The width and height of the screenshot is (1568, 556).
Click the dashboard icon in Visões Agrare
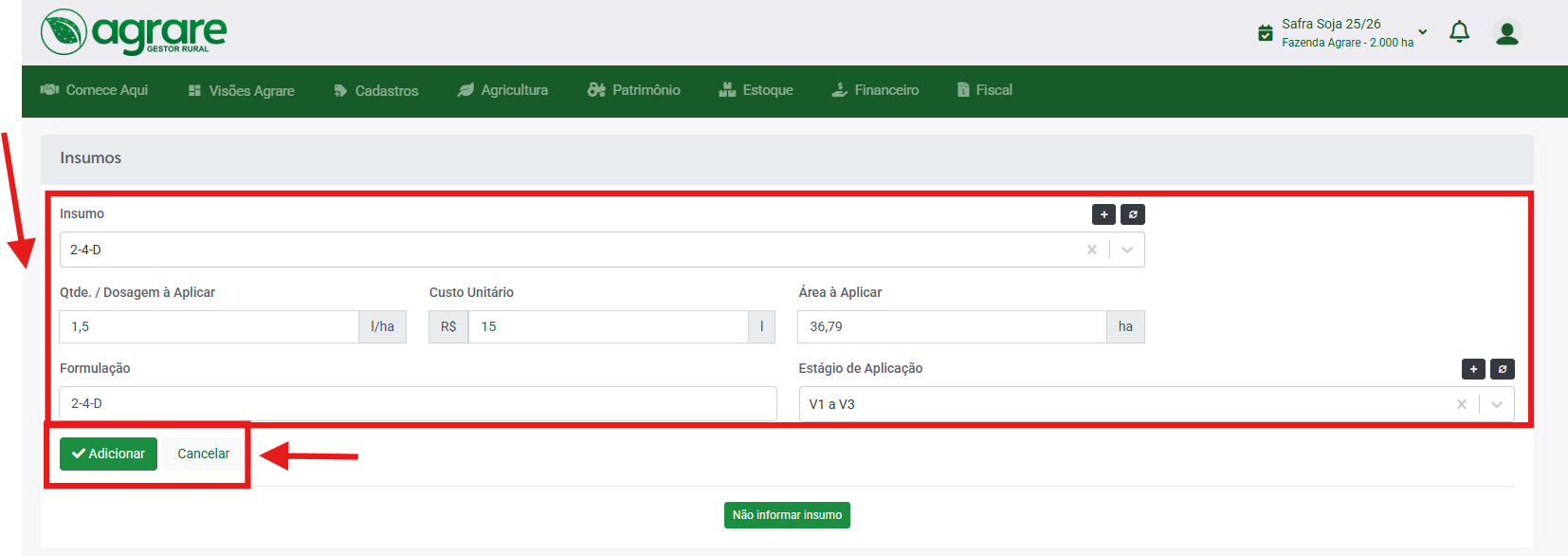194,91
